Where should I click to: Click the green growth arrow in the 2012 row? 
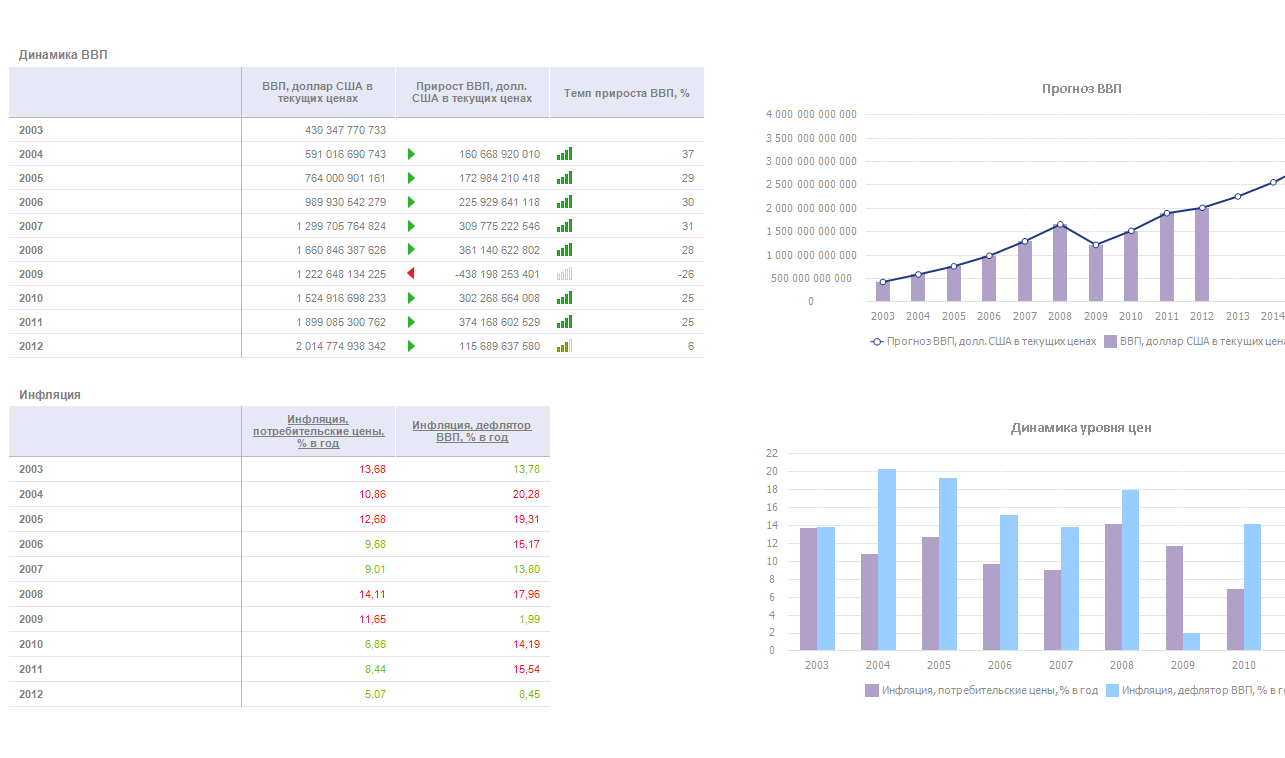pyautogui.click(x=411, y=346)
